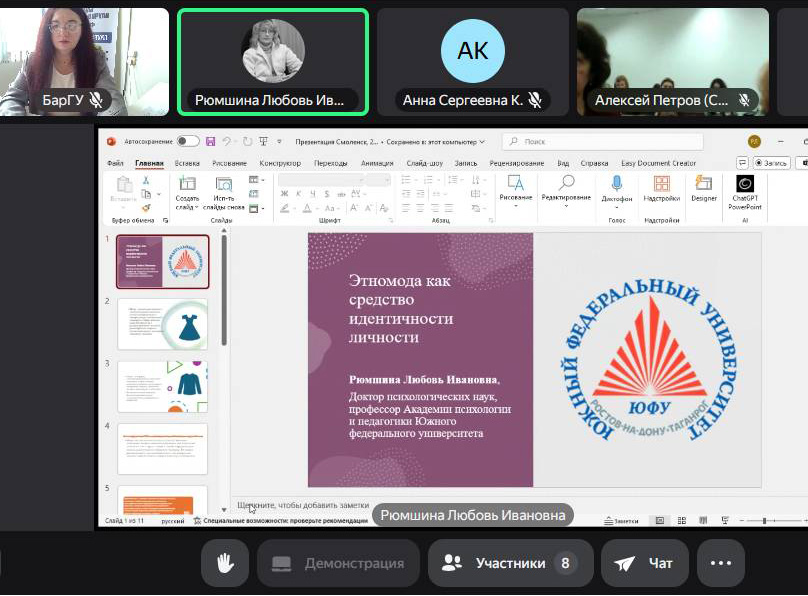
Task: Toggle the AutoSave (Автосохранение) switch
Action: 187,142
